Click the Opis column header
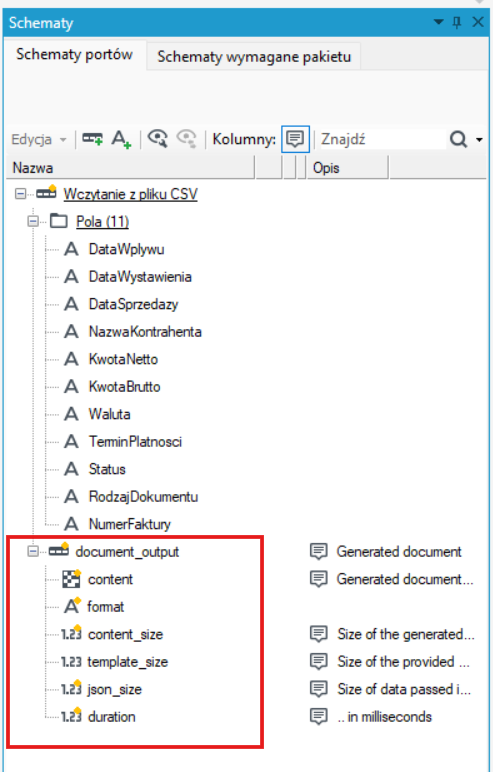 coord(348,168)
